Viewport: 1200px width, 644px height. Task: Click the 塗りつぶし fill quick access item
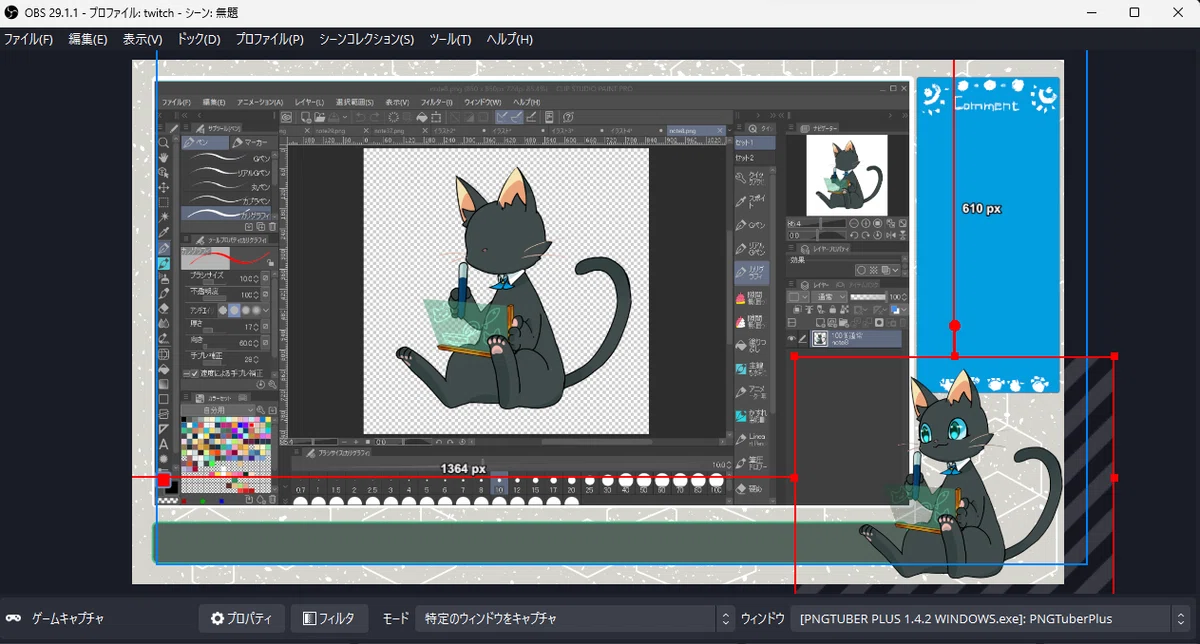(x=752, y=344)
